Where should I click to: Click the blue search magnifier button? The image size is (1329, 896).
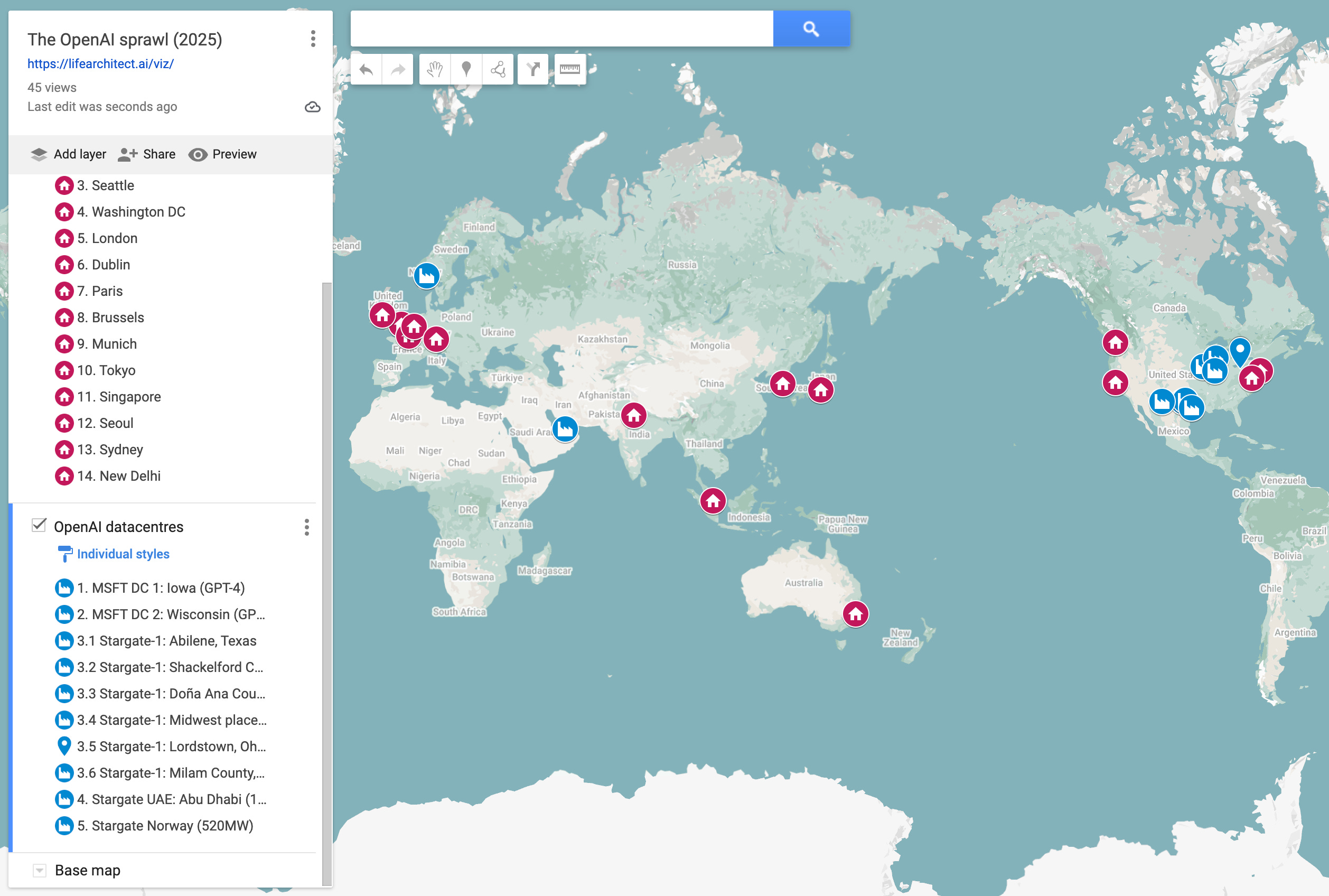point(811,29)
